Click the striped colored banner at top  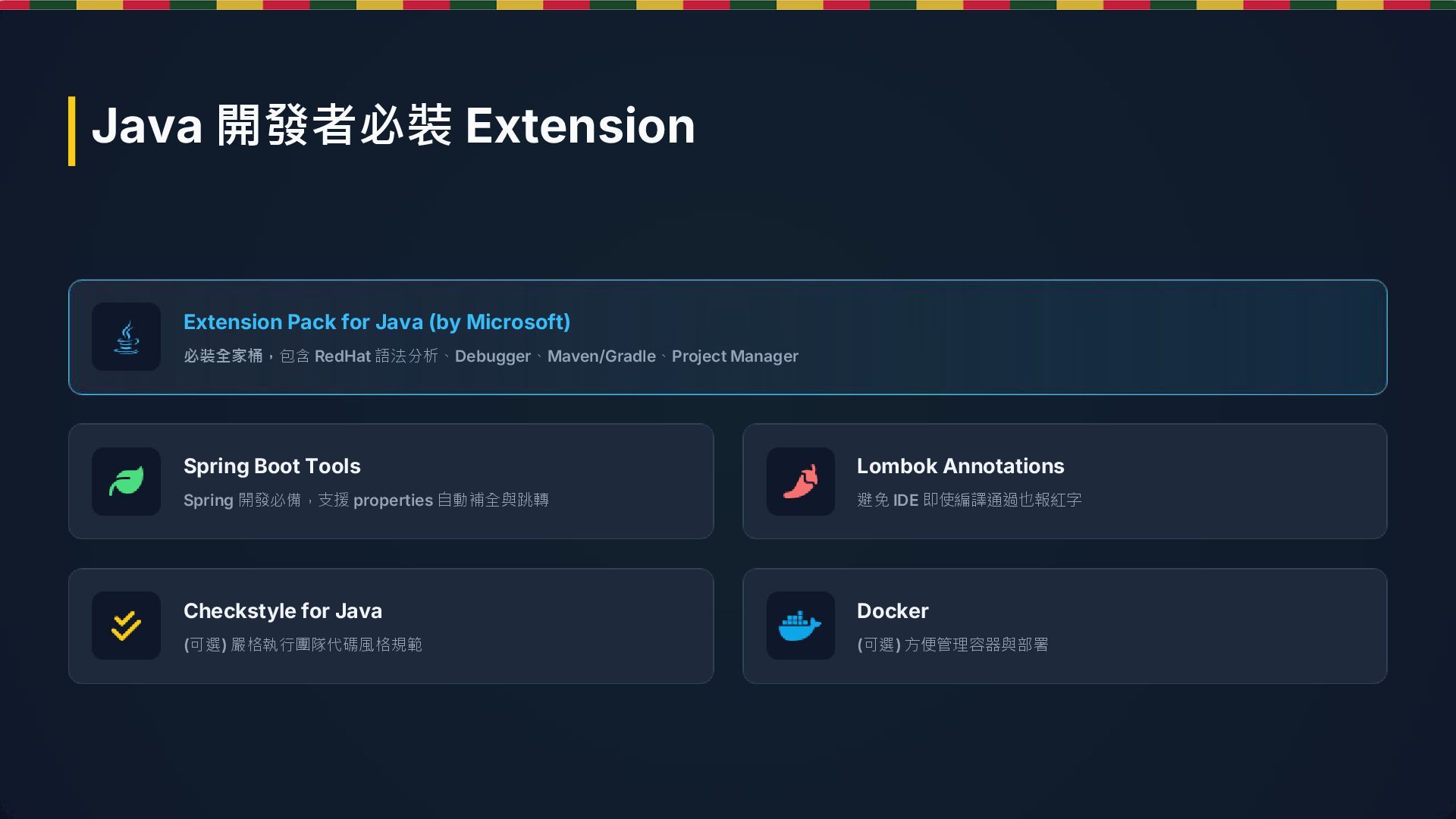pyautogui.click(x=728, y=5)
